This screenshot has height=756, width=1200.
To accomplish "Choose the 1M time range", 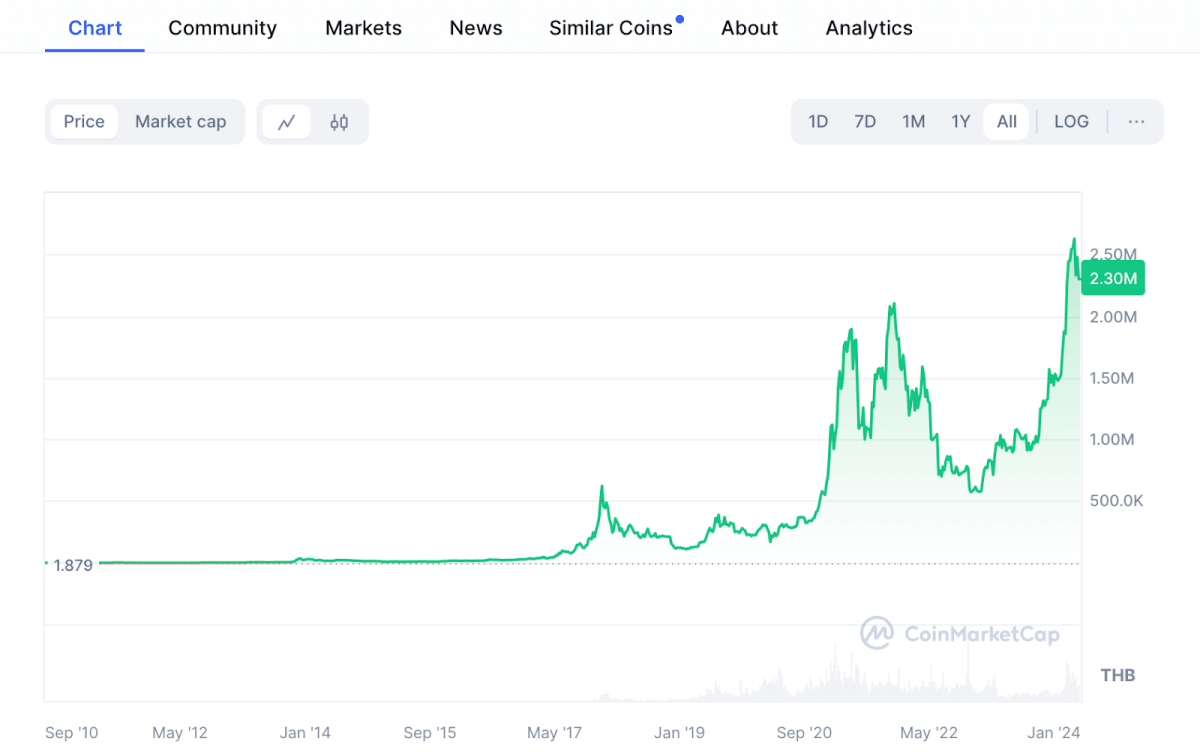I will [x=913, y=122].
